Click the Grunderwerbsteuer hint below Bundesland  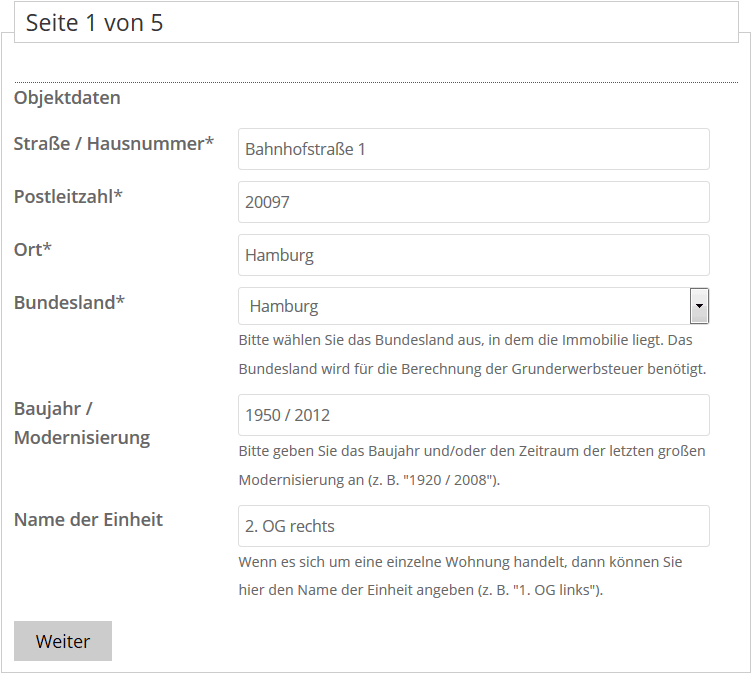click(x=472, y=354)
